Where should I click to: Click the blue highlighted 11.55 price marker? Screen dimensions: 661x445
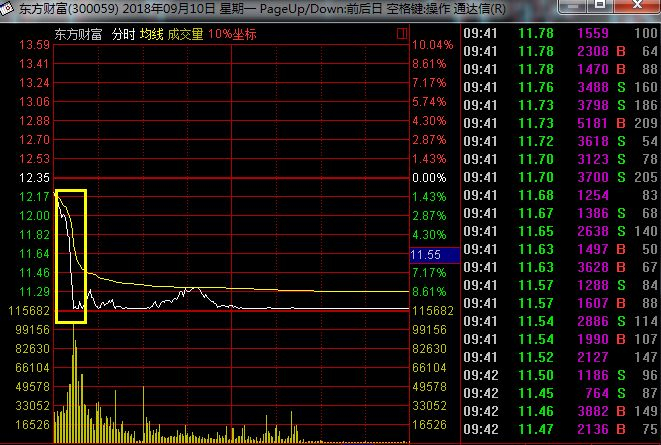435,255
